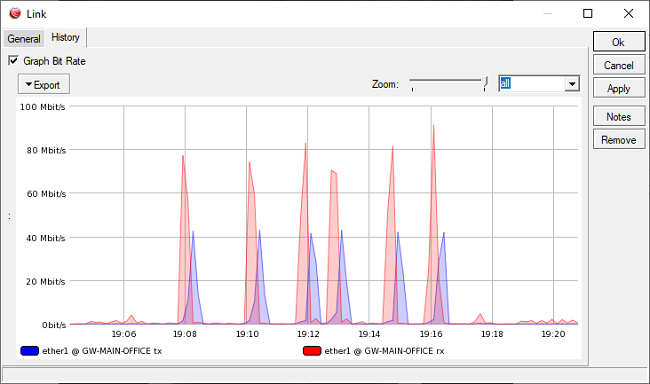Click the blue tx legend color swatch
The height and width of the screenshot is (384, 650).
[29, 351]
